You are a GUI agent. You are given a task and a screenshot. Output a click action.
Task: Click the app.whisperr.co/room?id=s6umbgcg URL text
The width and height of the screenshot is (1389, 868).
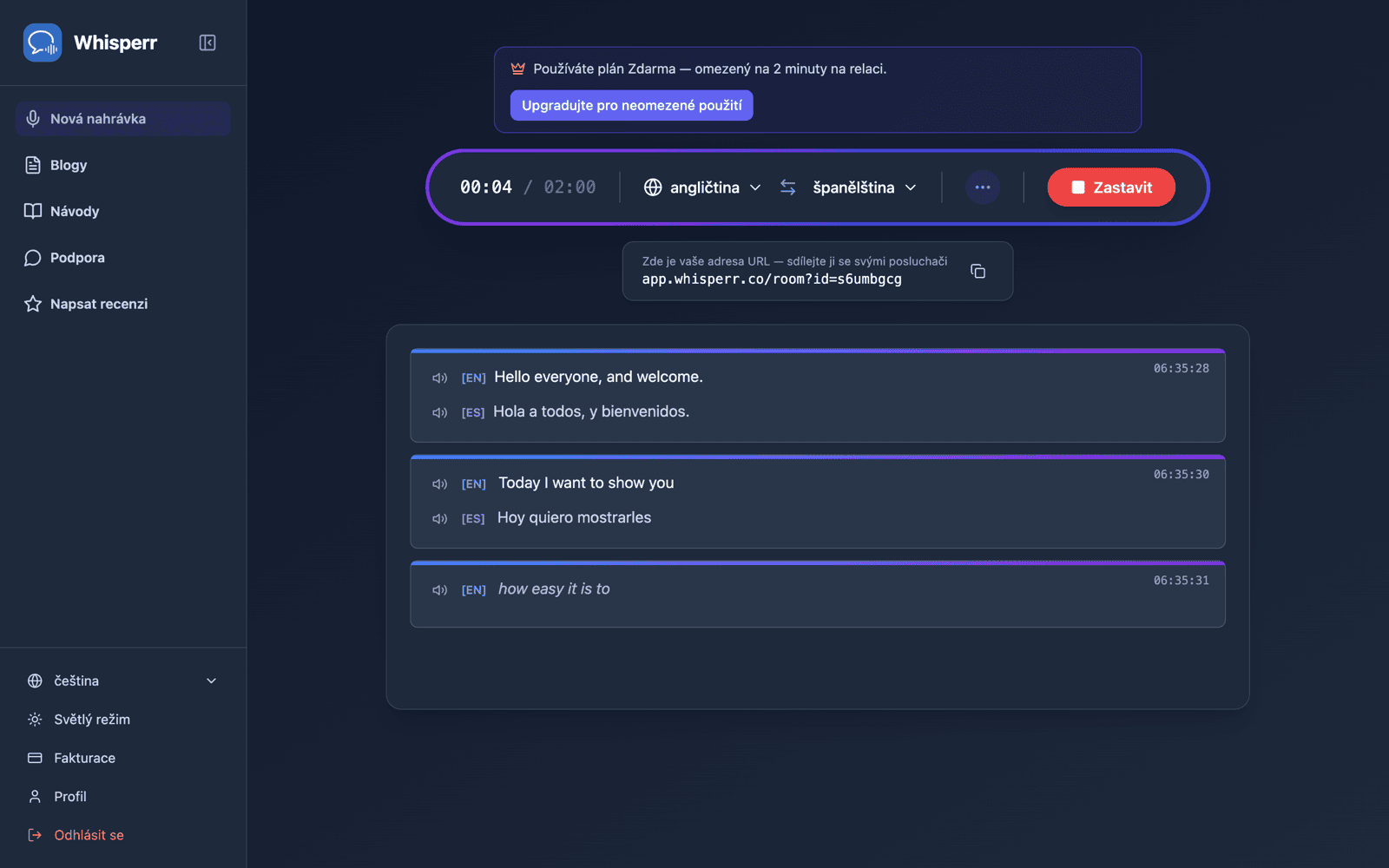pyautogui.click(x=772, y=279)
